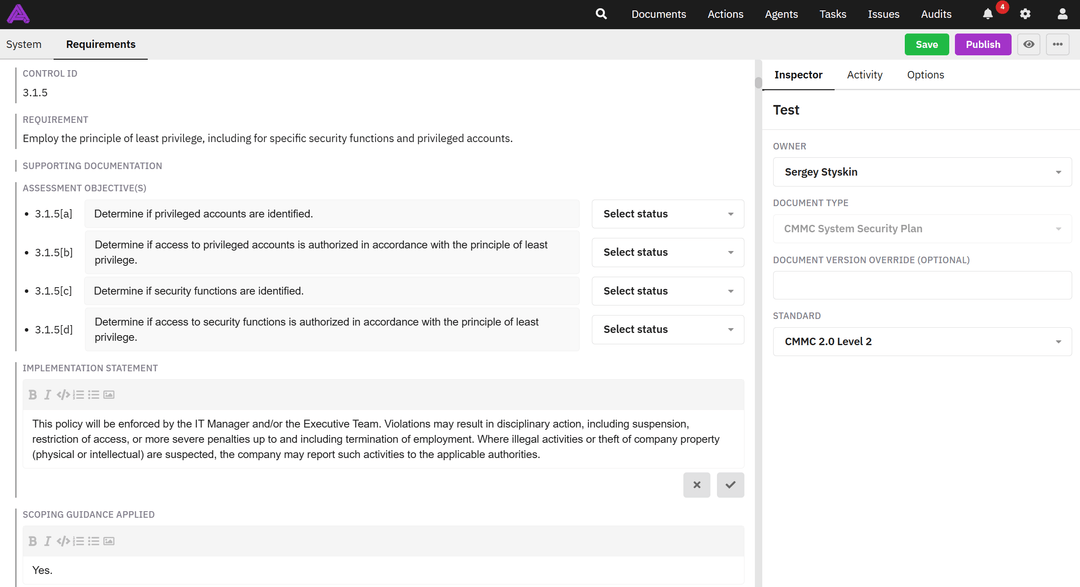Toggle document preview eye icon

tap(1028, 44)
